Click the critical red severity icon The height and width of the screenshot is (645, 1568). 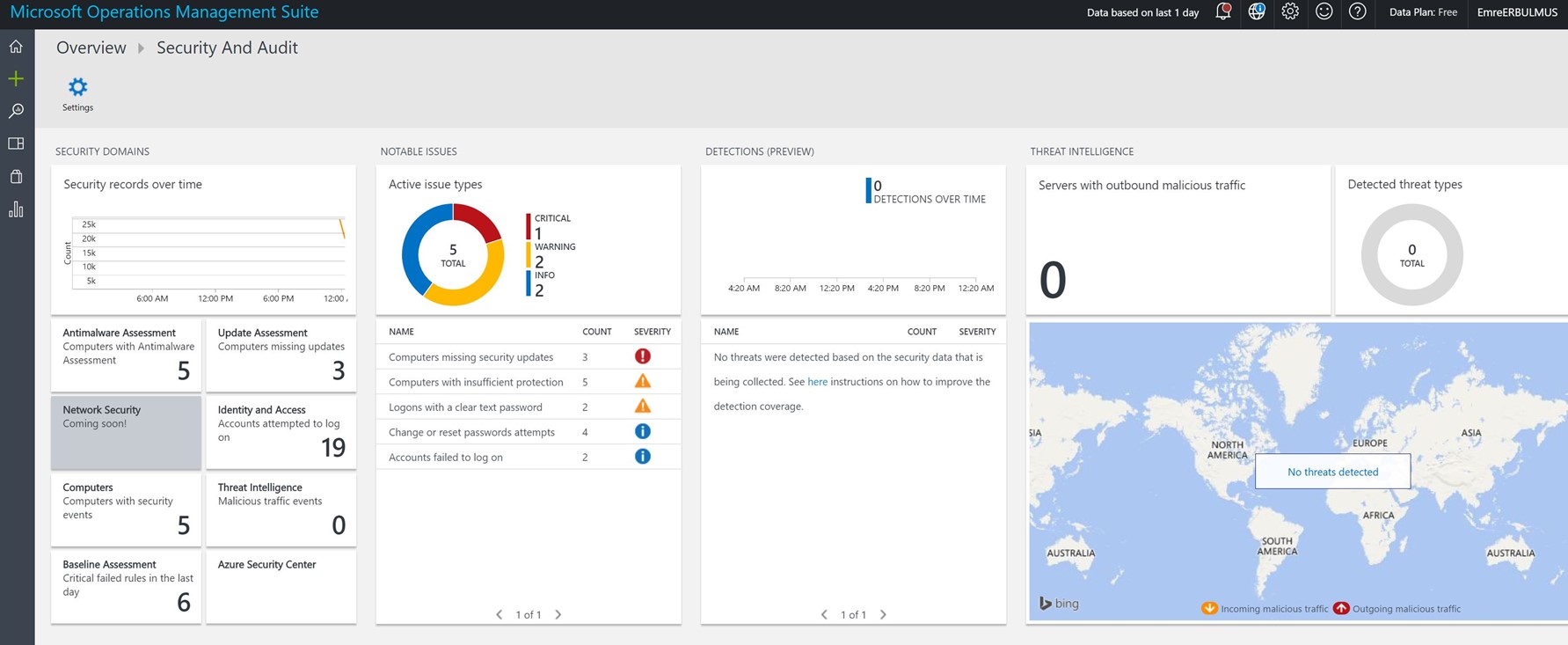point(643,356)
